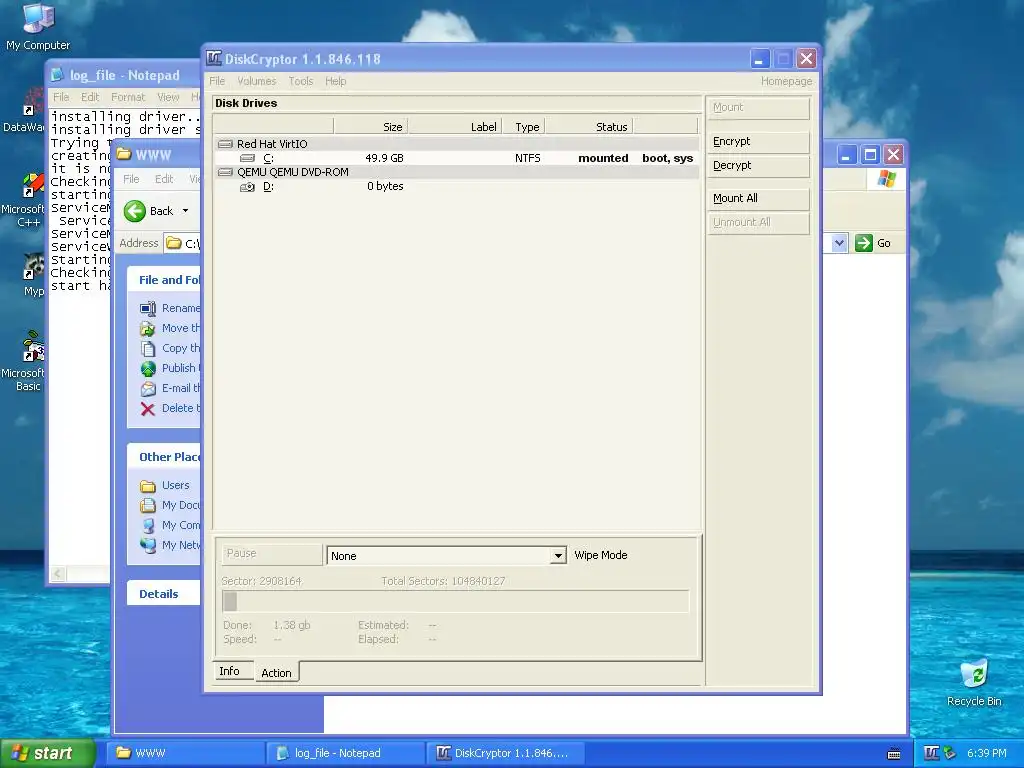Open the Wipe Mode dropdown set to None

coord(446,556)
